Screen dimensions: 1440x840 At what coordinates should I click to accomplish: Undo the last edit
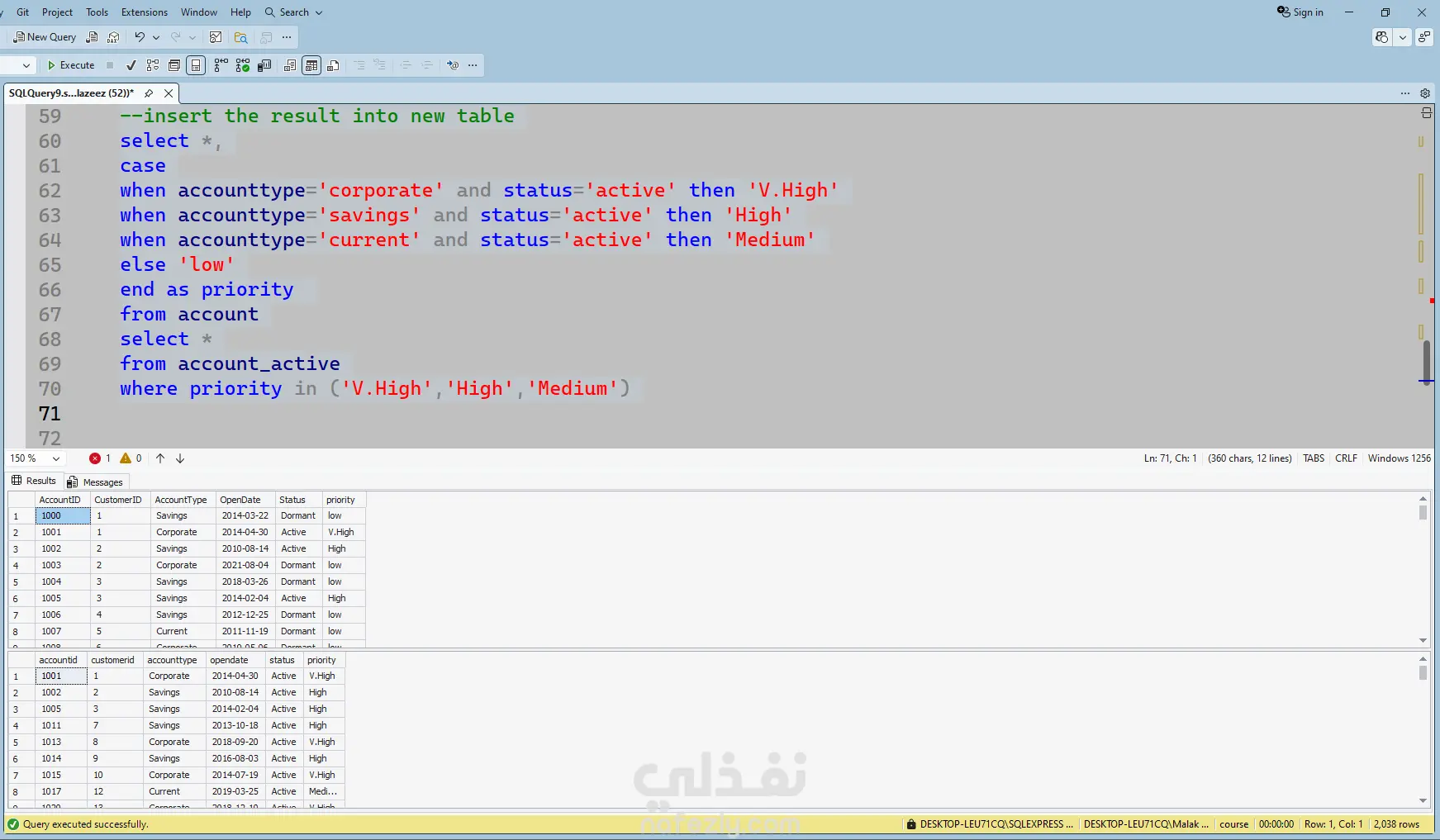click(140, 37)
